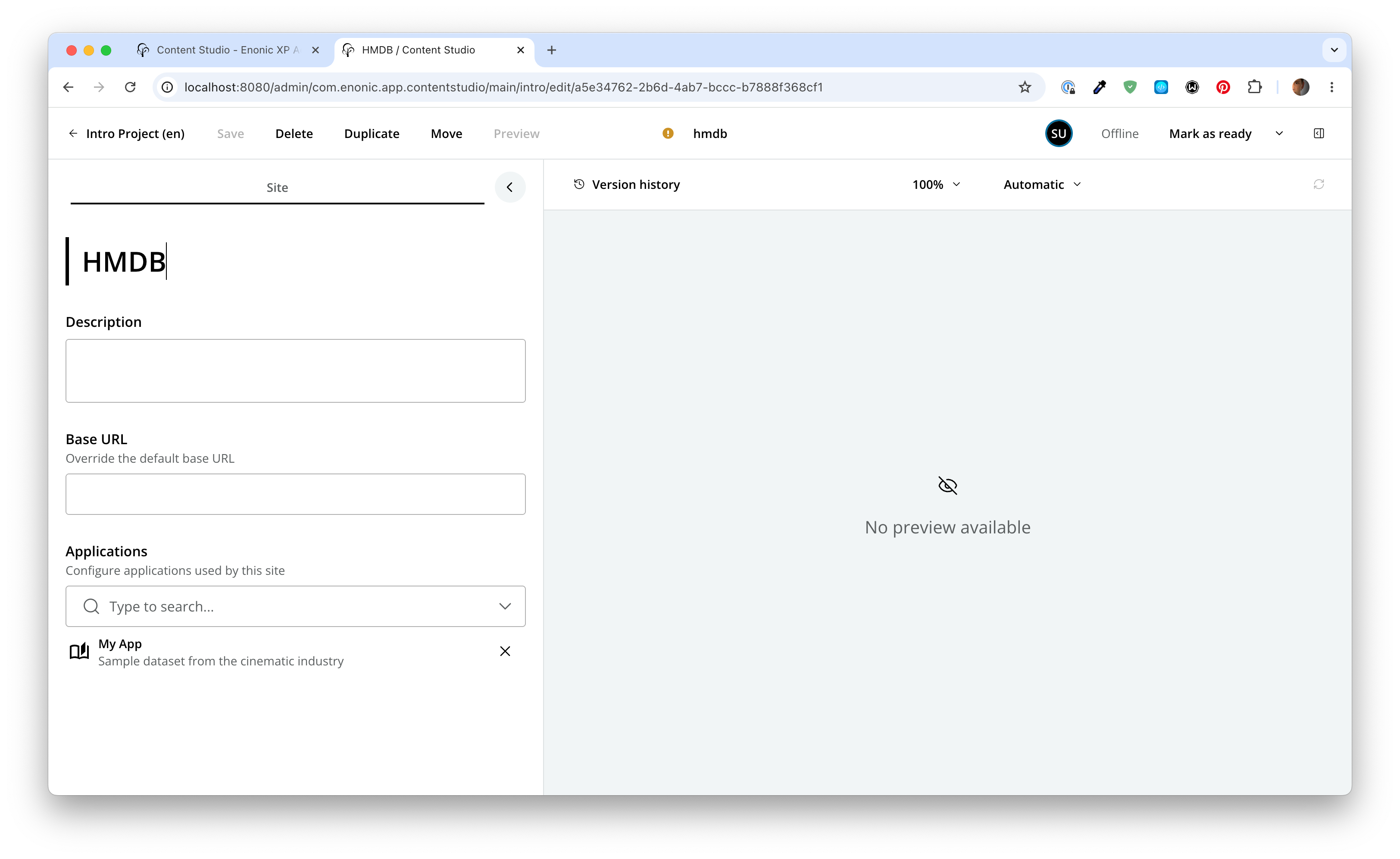Reload the current page
Screen dimensions: 1400x859
(x=130, y=87)
